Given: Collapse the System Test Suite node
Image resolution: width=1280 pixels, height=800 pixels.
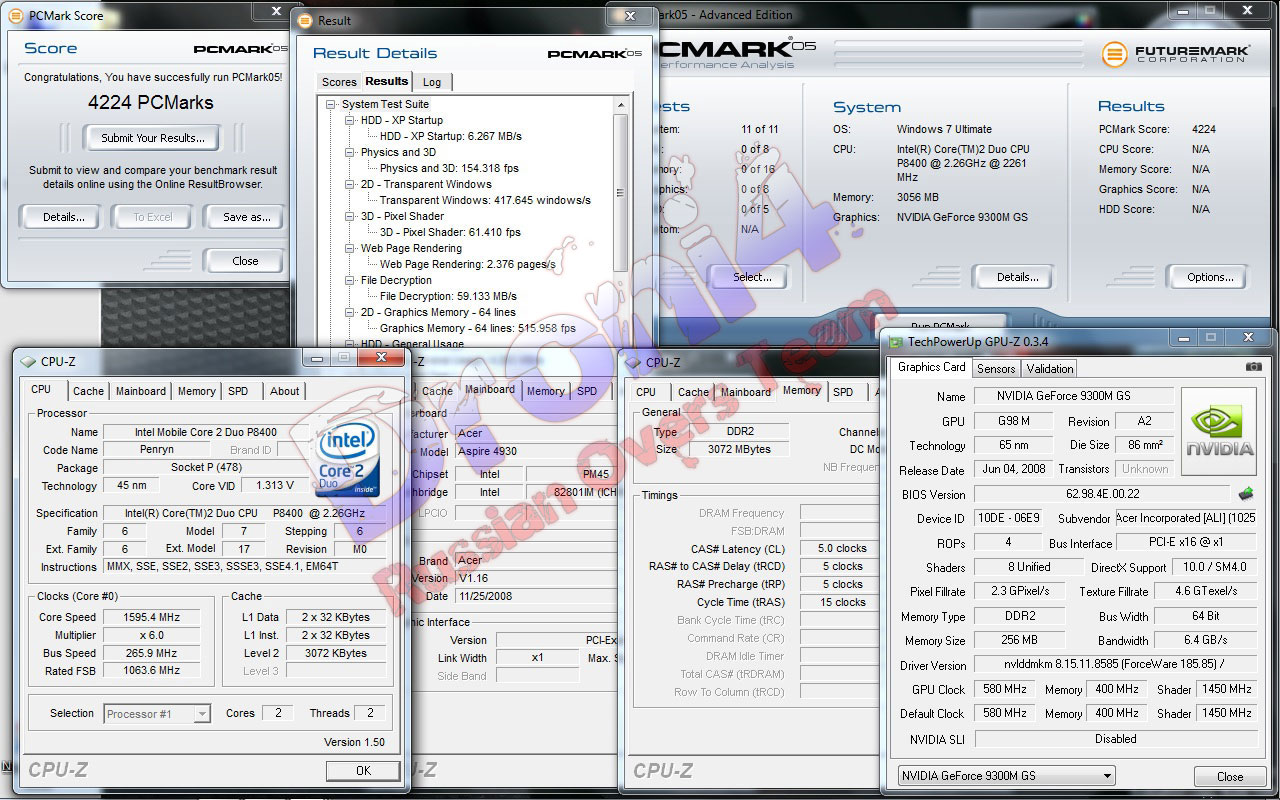Looking at the screenshot, I should (x=331, y=104).
